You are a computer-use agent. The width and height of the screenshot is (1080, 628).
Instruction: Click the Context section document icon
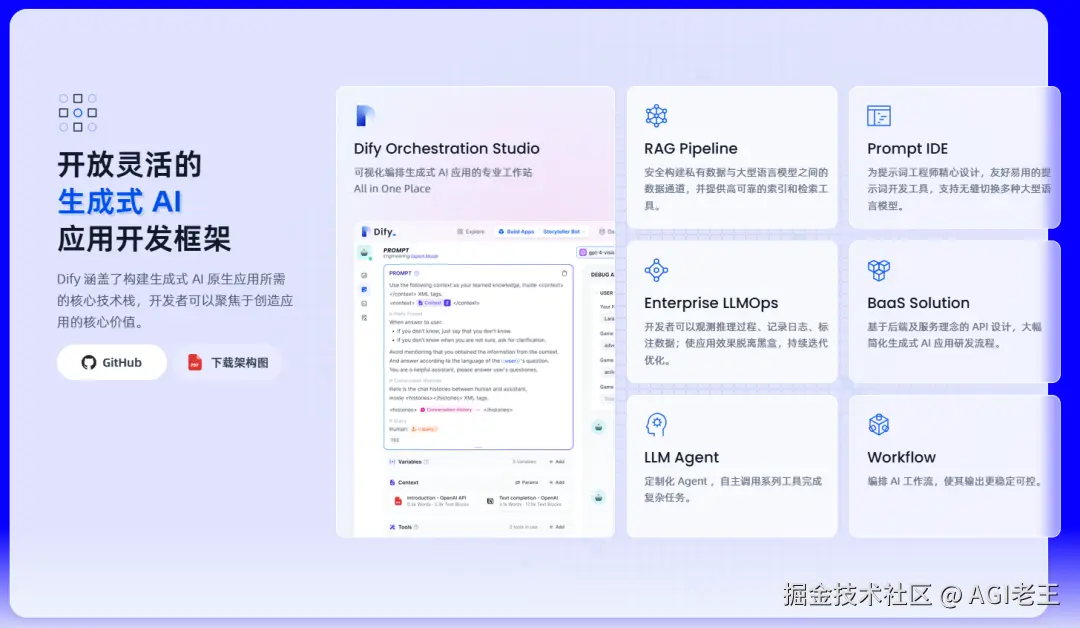coord(392,483)
